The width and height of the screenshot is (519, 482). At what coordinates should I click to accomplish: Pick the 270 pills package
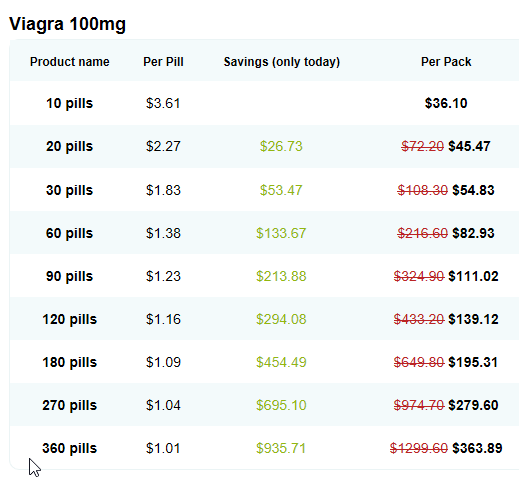click(x=69, y=405)
